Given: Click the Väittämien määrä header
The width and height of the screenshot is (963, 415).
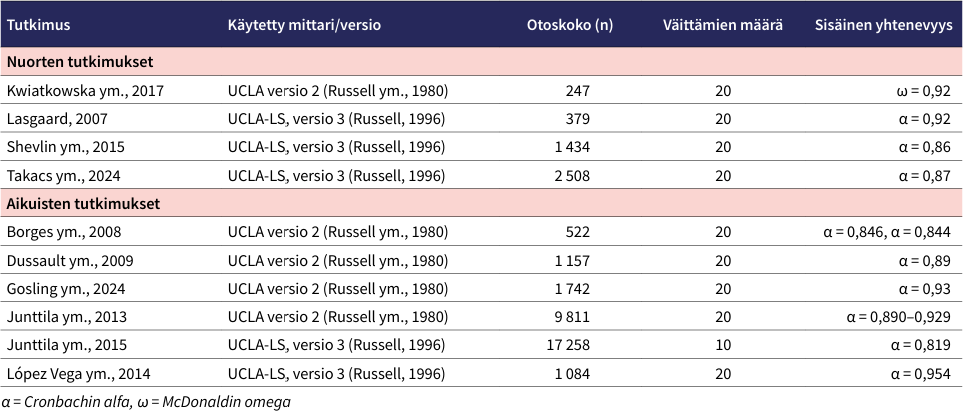Looking at the screenshot, I should coord(723,24).
